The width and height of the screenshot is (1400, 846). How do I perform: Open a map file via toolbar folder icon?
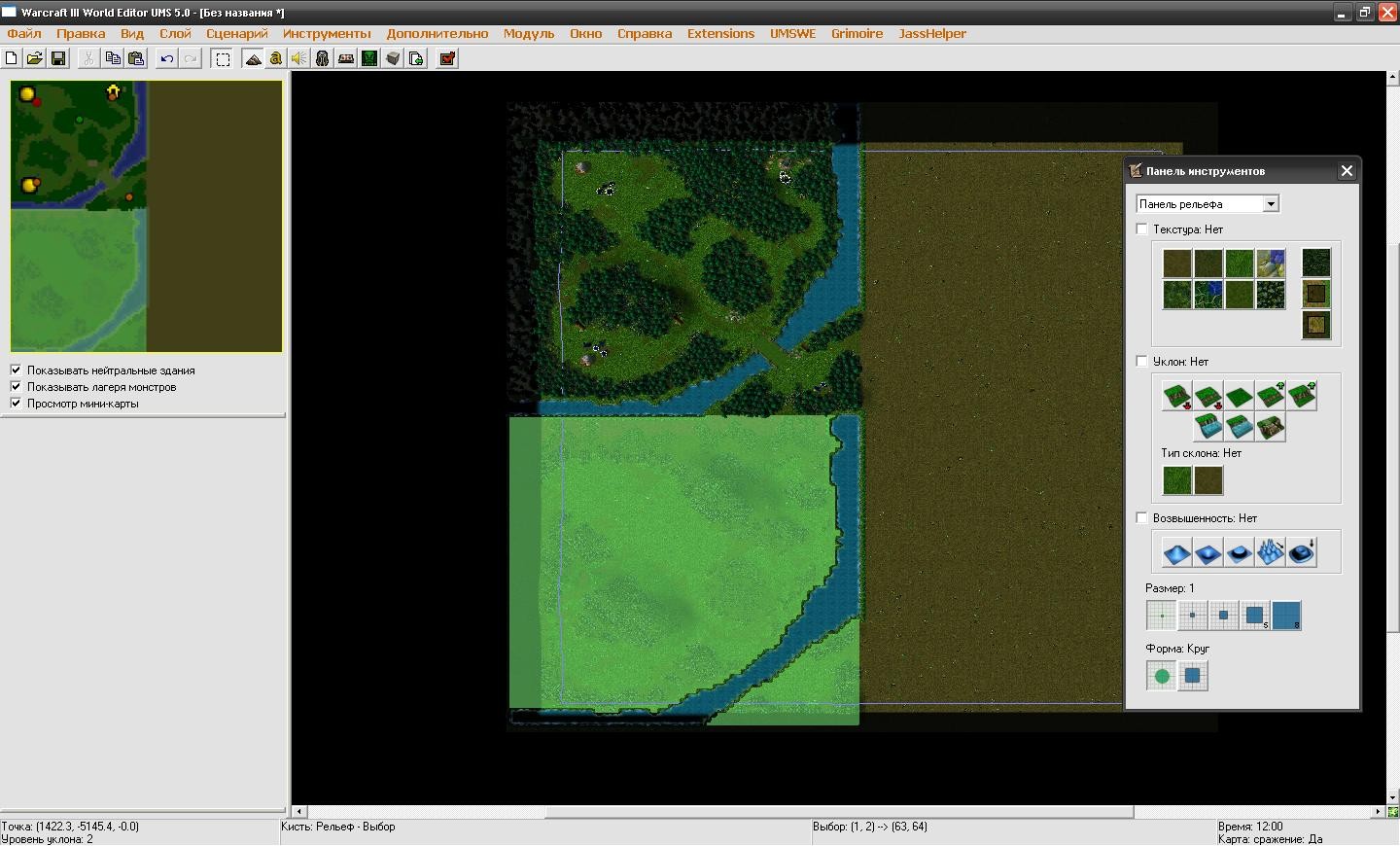point(34,58)
